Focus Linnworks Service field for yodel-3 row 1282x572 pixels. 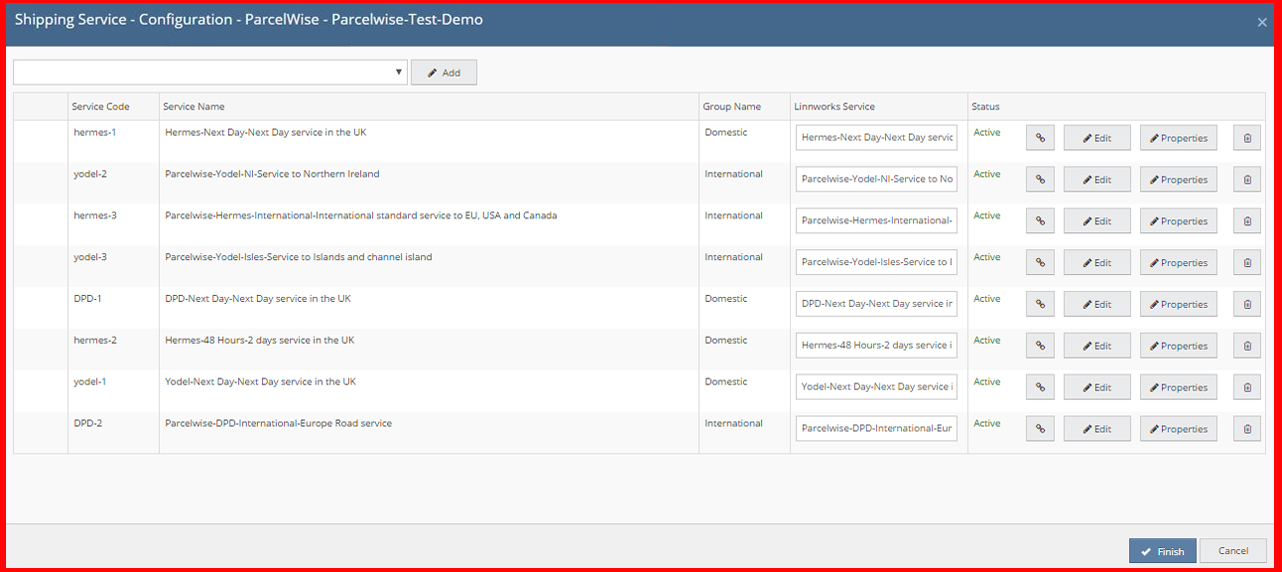click(877, 262)
